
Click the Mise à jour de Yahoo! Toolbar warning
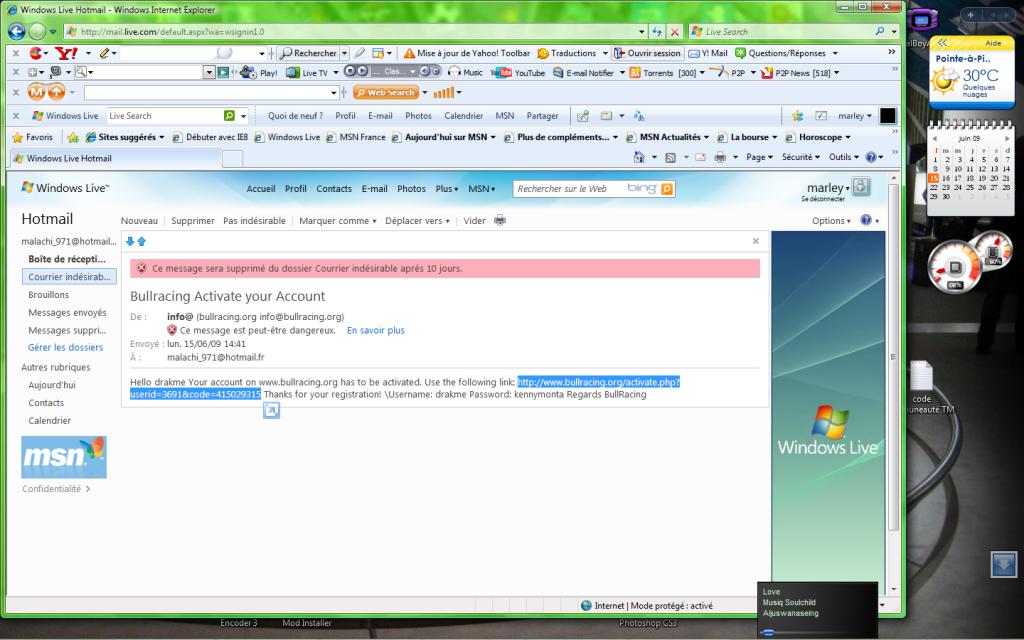pyautogui.click(x=466, y=53)
